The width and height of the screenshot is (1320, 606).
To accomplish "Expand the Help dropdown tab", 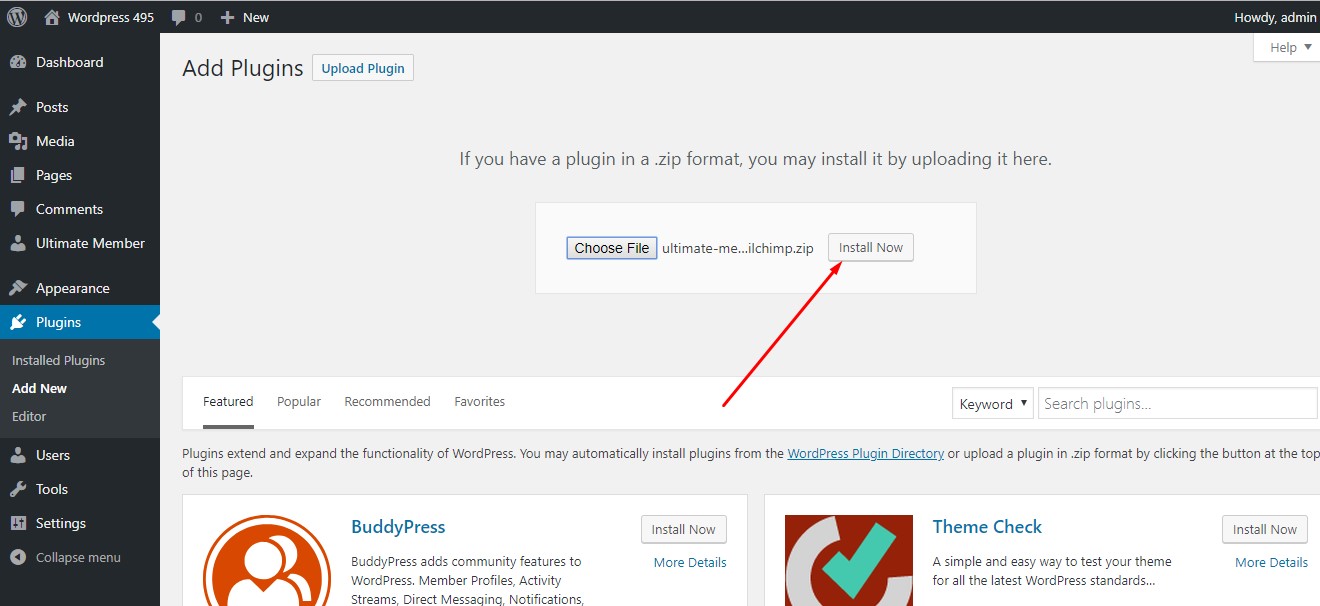I will [x=1290, y=47].
